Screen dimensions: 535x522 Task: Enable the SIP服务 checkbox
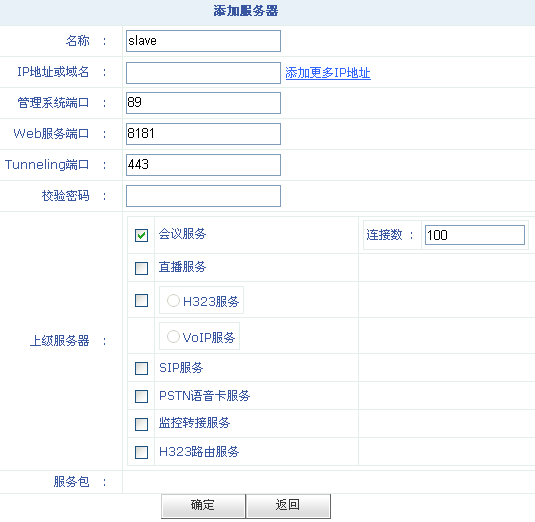pyautogui.click(x=141, y=368)
